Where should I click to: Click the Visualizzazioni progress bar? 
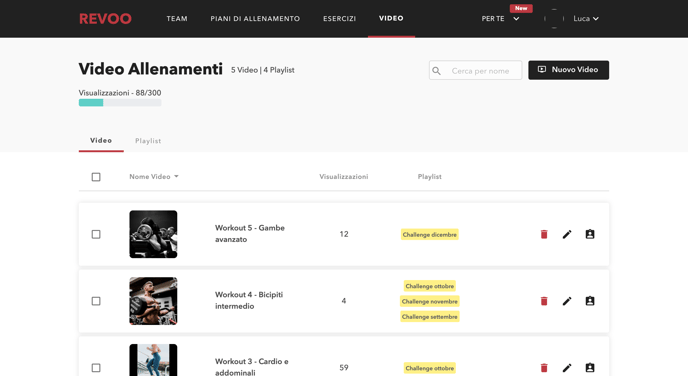[120, 103]
